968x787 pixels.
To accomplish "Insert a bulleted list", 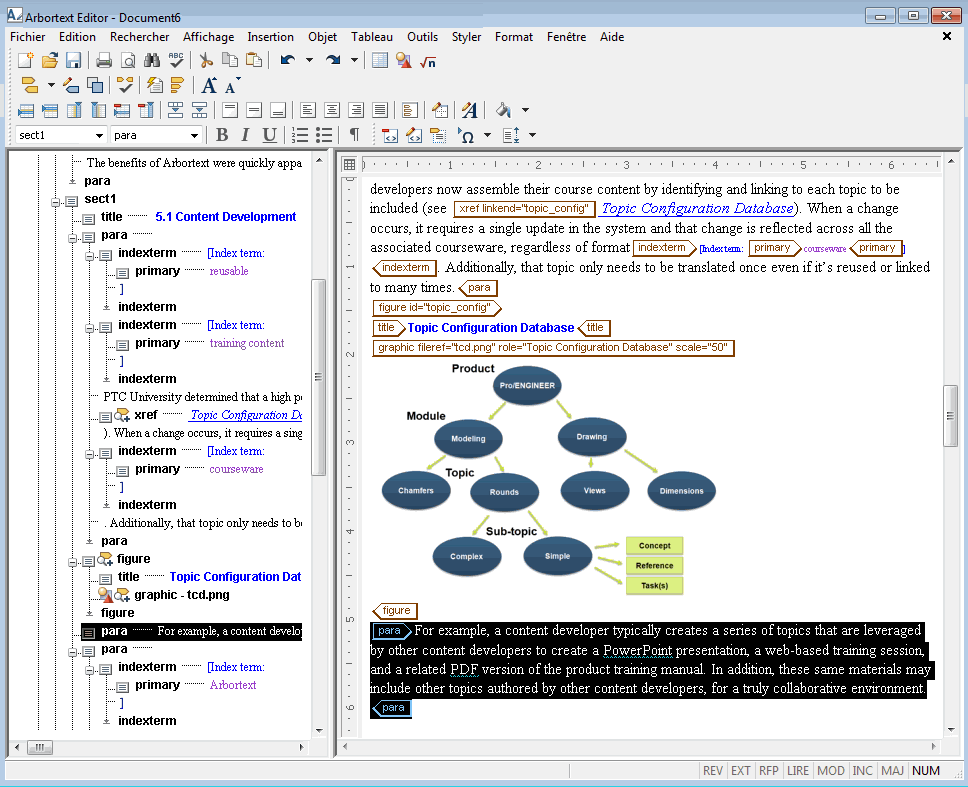I will tap(324, 135).
